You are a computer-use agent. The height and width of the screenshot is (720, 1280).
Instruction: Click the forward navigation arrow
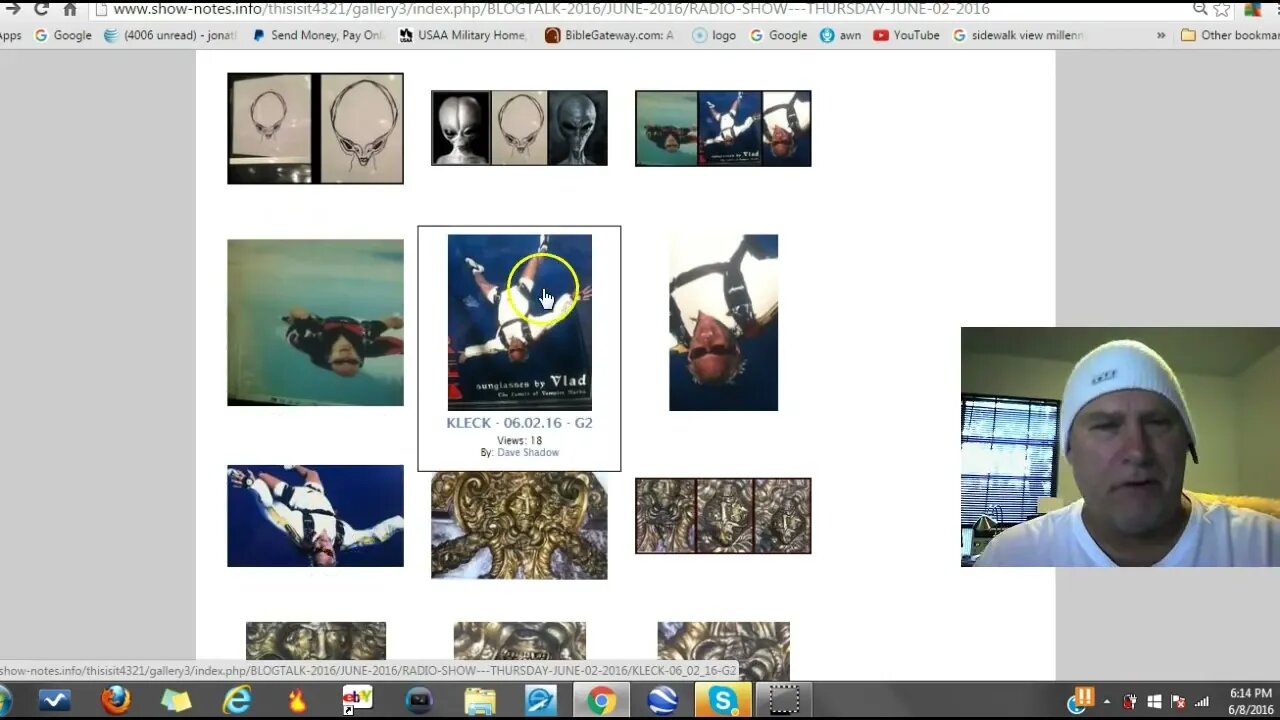click(x=12, y=9)
